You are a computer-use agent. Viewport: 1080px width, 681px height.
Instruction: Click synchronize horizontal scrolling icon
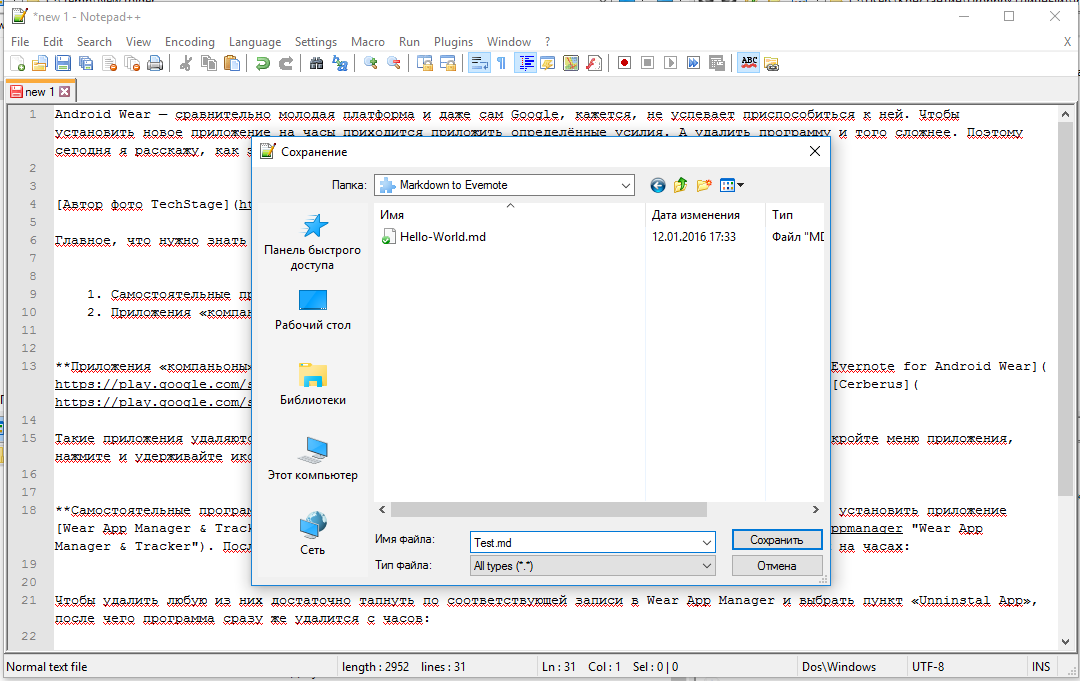click(x=448, y=63)
